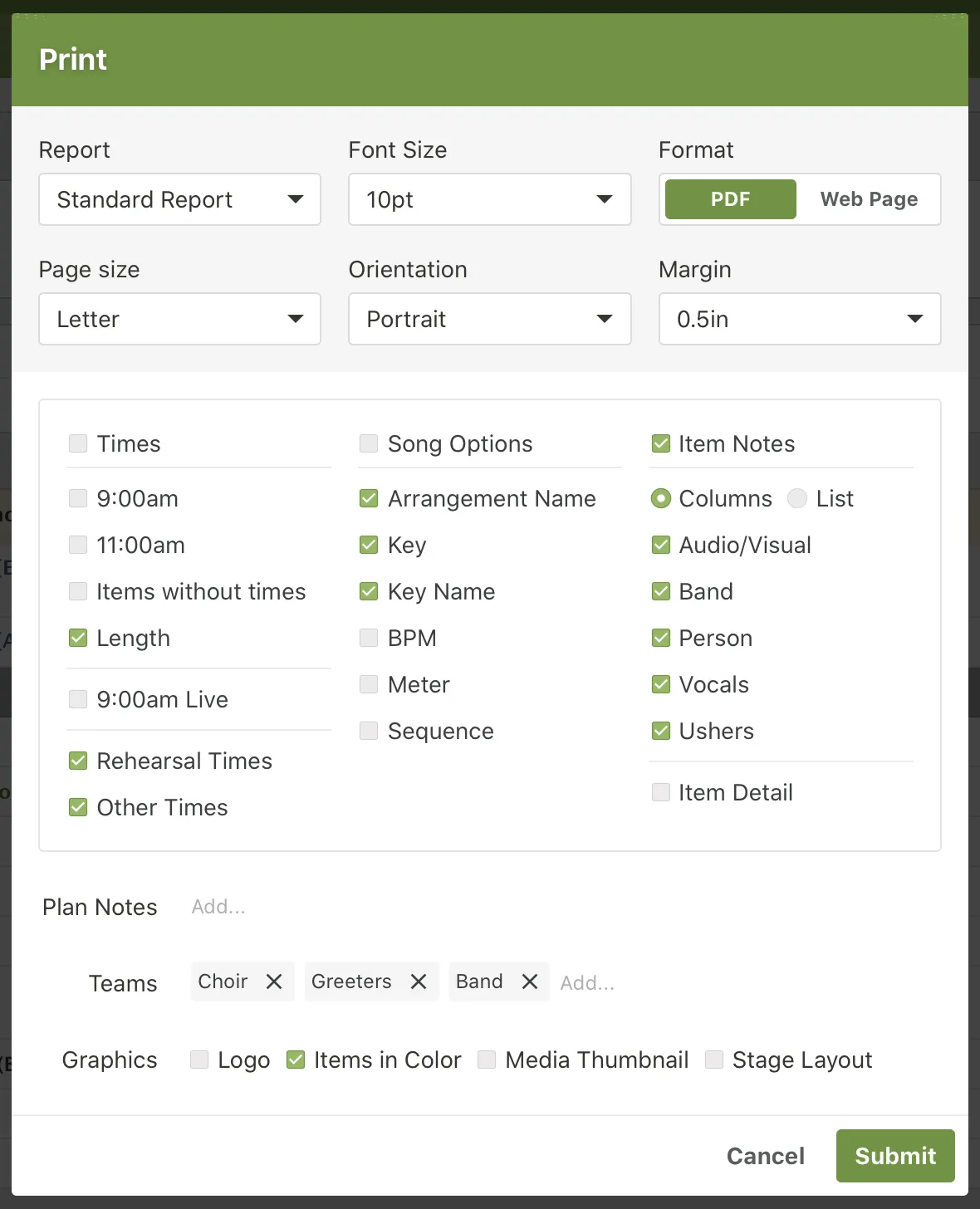Switch format to Web Page

(869, 199)
